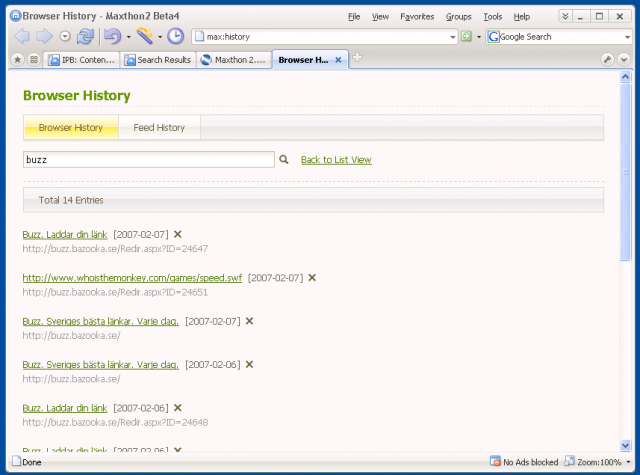This screenshot has height=475, width=640.
Task: Expand the address bar URL dropdown
Action: [452, 37]
